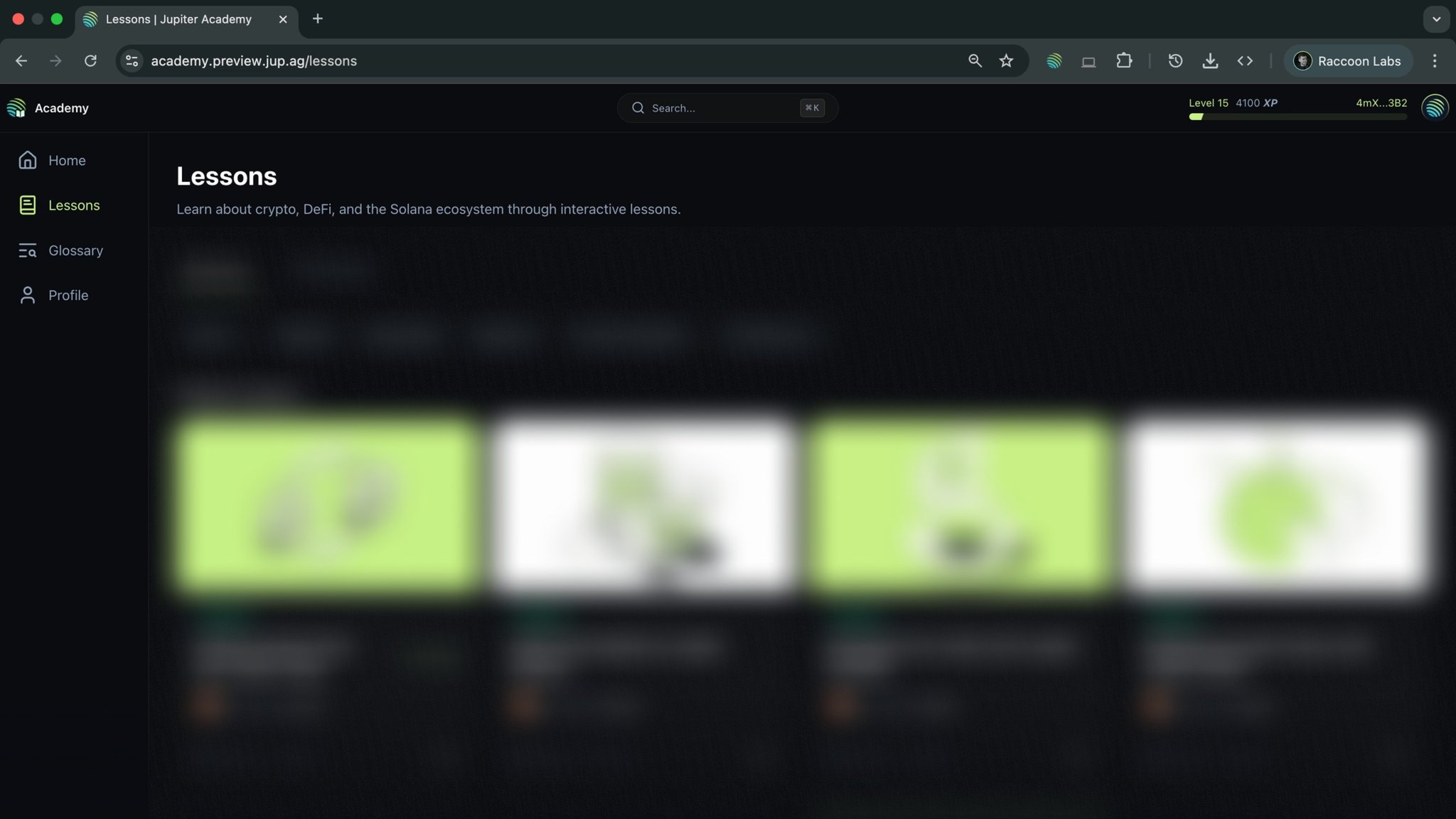Image resolution: width=1456 pixels, height=819 pixels.
Task: Open Raccoon Labs profile switcher
Action: (1347, 61)
